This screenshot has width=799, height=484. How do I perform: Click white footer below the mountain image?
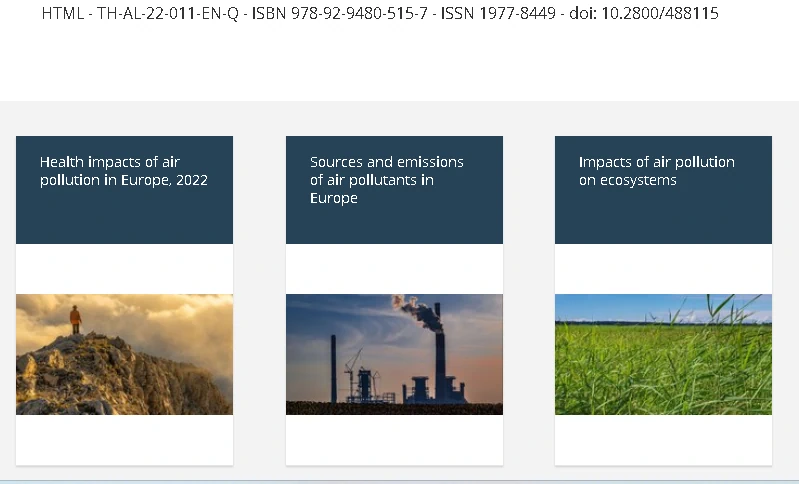[124, 440]
